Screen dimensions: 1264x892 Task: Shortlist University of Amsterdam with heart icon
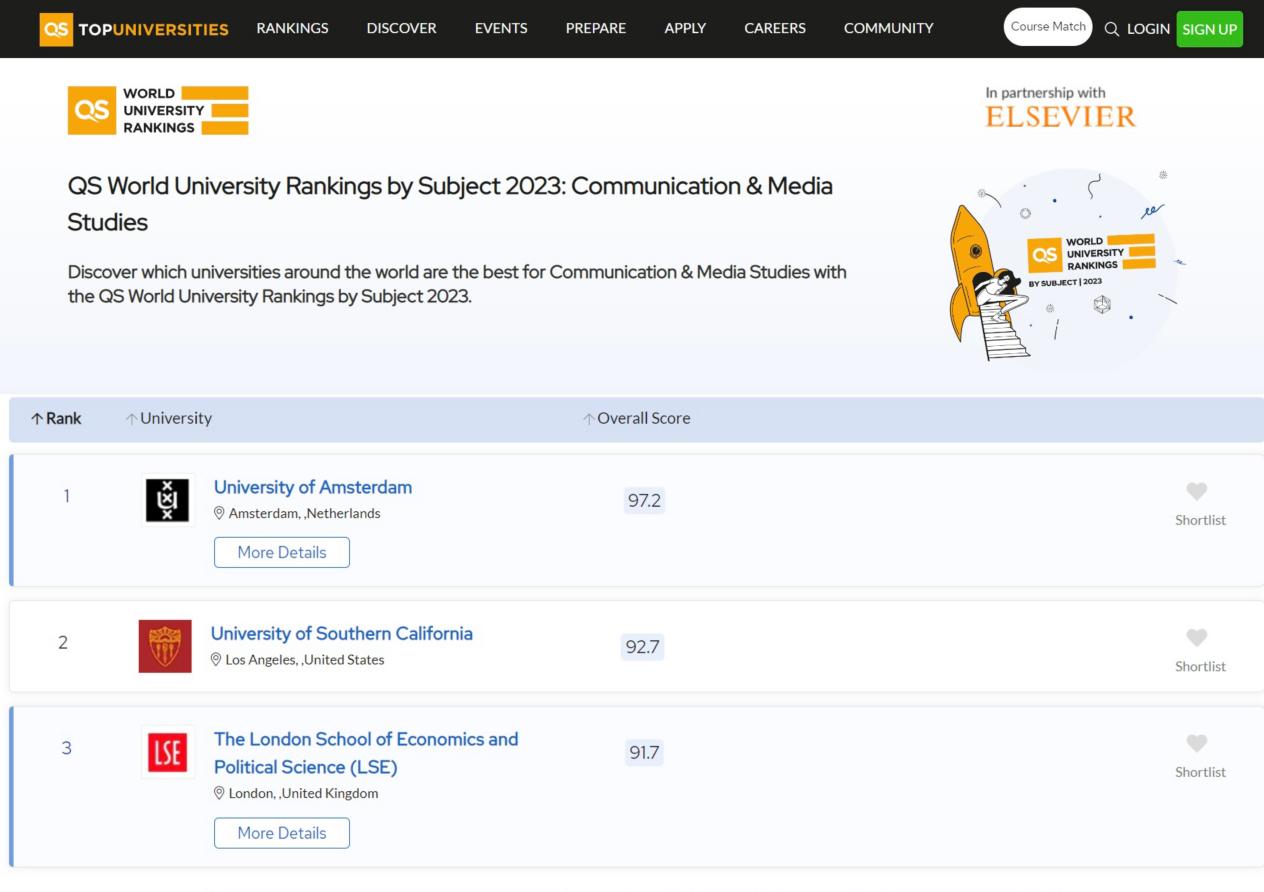coord(1197,491)
